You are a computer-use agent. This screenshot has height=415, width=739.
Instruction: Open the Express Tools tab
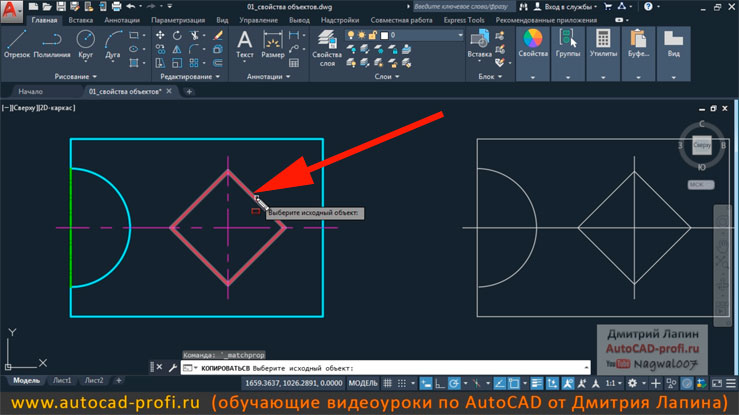(x=464, y=20)
